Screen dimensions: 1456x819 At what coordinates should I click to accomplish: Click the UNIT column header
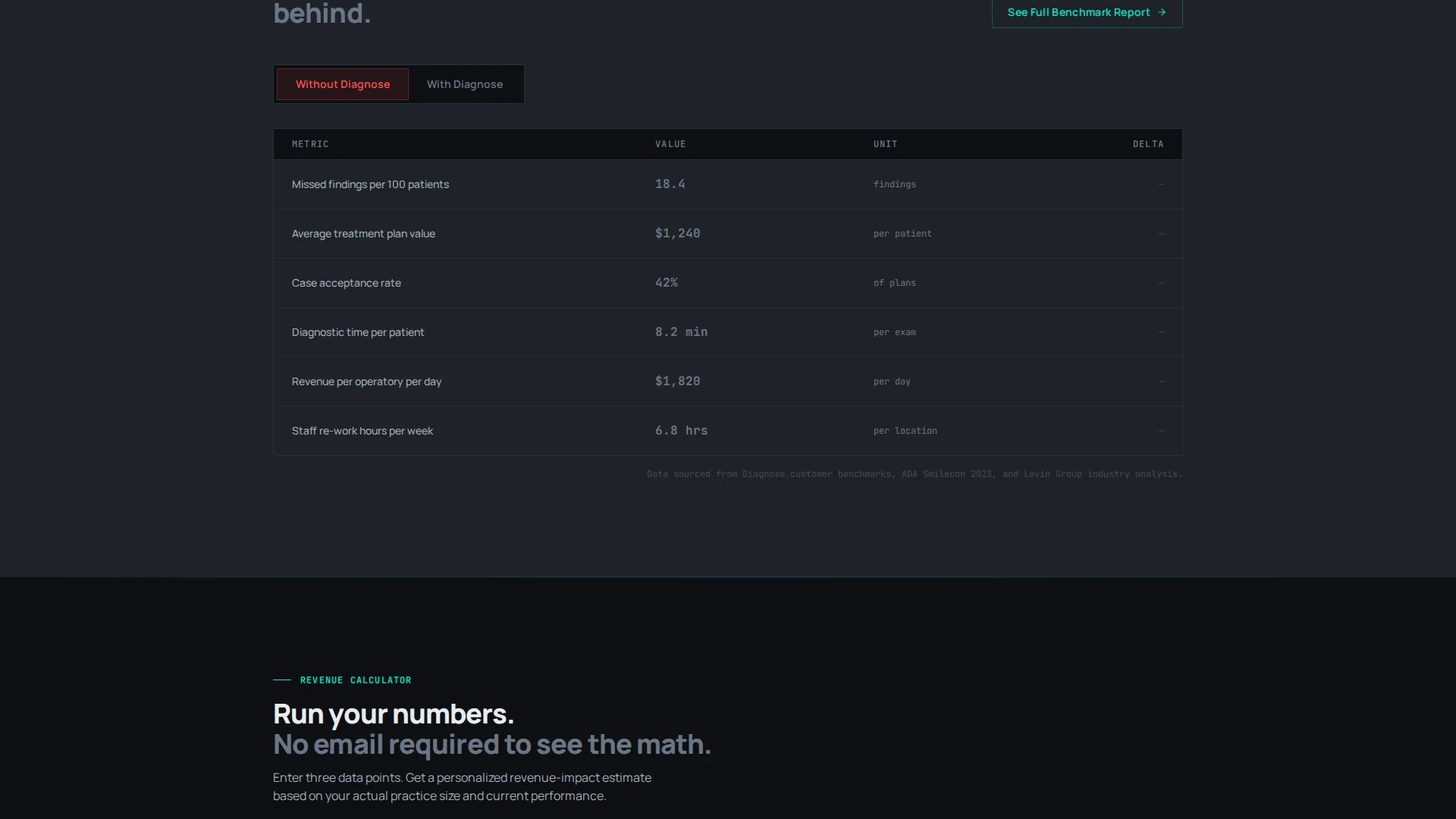click(885, 144)
